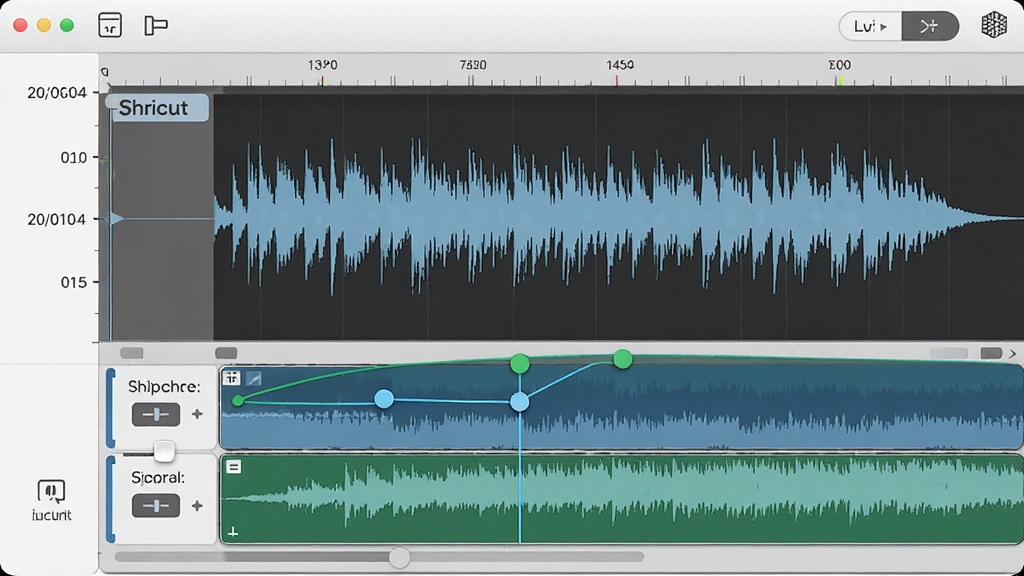Viewport: 1024px width, 576px height.
Task: Click the yellow-green marker near E00 on the ruler
Action: point(840,81)
